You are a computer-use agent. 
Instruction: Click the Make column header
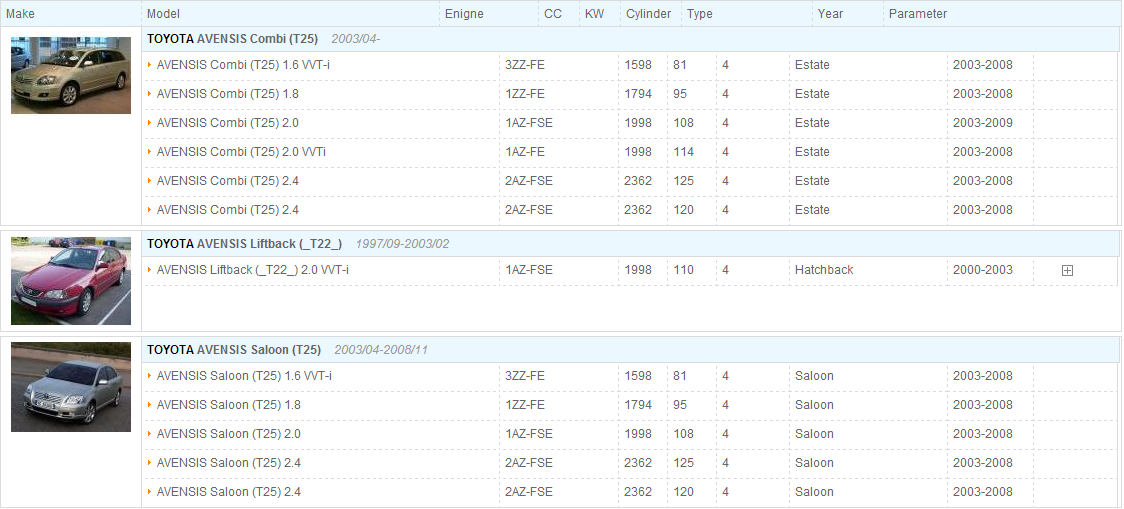pos(20,14)
